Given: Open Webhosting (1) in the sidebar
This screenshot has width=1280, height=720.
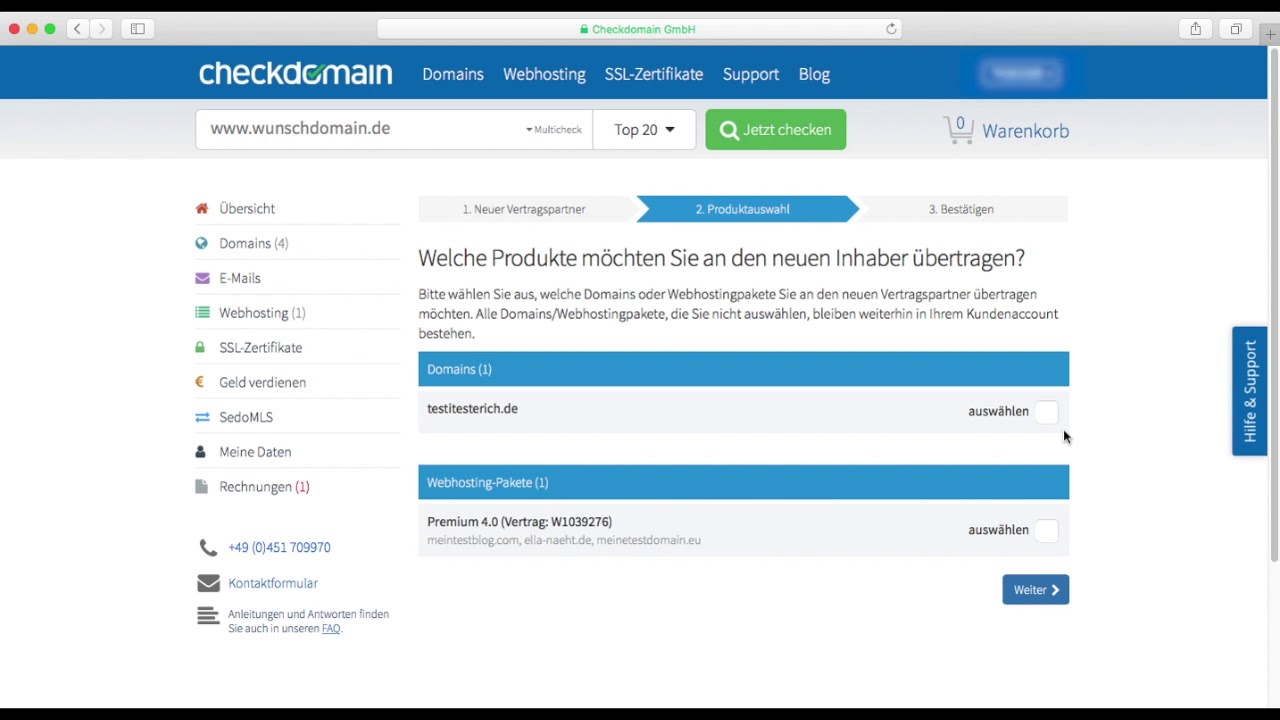Looking at the screenshot, I should pyautogui.click(x=262, y=313).
